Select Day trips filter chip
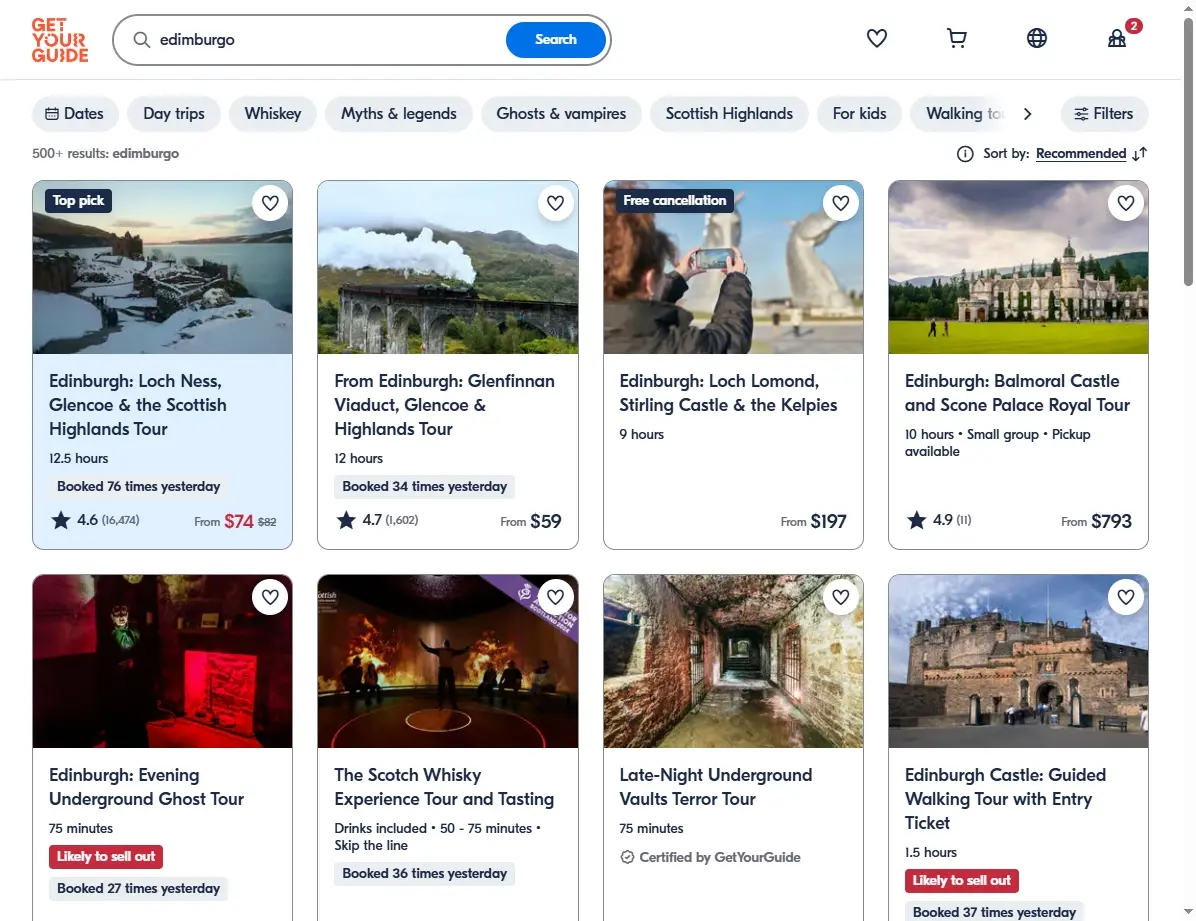This screenshot has height=921, width=1196. click(174, 114)
